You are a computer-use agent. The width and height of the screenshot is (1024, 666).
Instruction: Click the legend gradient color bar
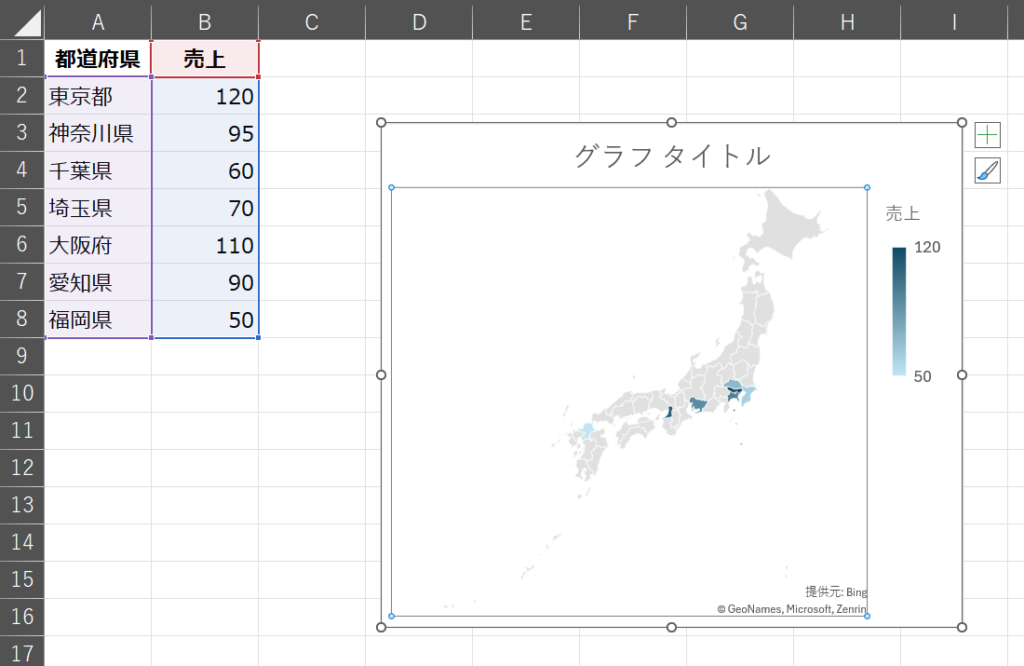point(899,311)
